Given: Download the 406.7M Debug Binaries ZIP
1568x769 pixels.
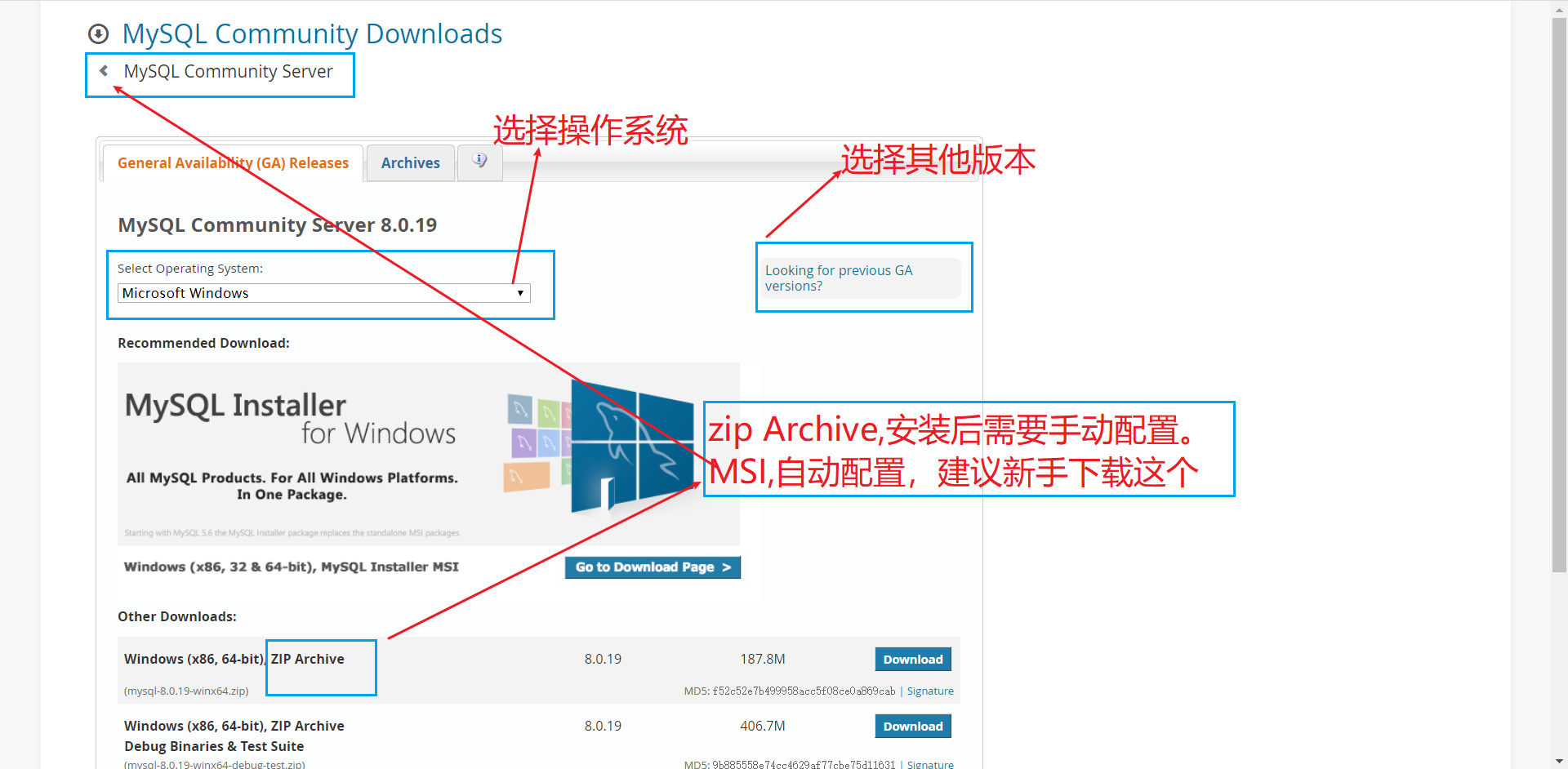Looking at the screenshot, I should click(x=913, y=727).
